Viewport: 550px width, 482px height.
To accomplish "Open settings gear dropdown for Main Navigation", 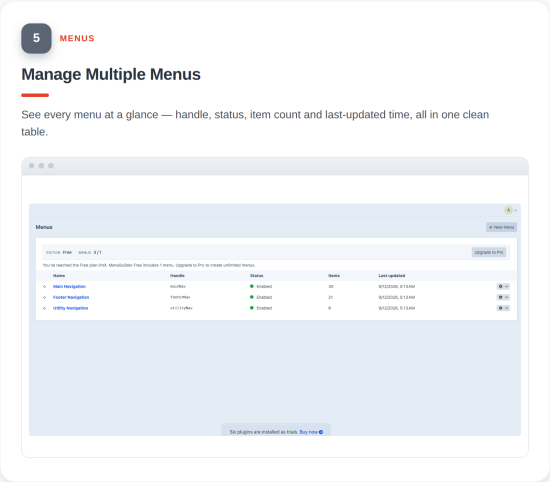I will 503,287.
